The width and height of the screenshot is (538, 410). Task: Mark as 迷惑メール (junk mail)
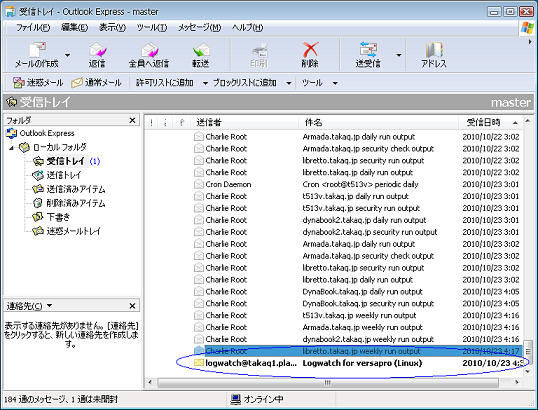click(x=38, y=83)
